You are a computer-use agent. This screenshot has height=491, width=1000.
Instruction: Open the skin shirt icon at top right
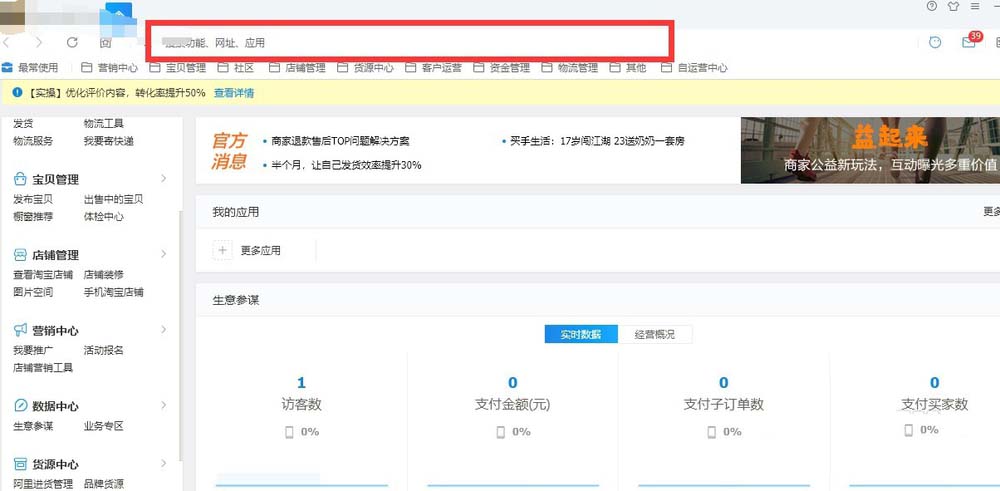pyautogui.click(x=953, y=6)
